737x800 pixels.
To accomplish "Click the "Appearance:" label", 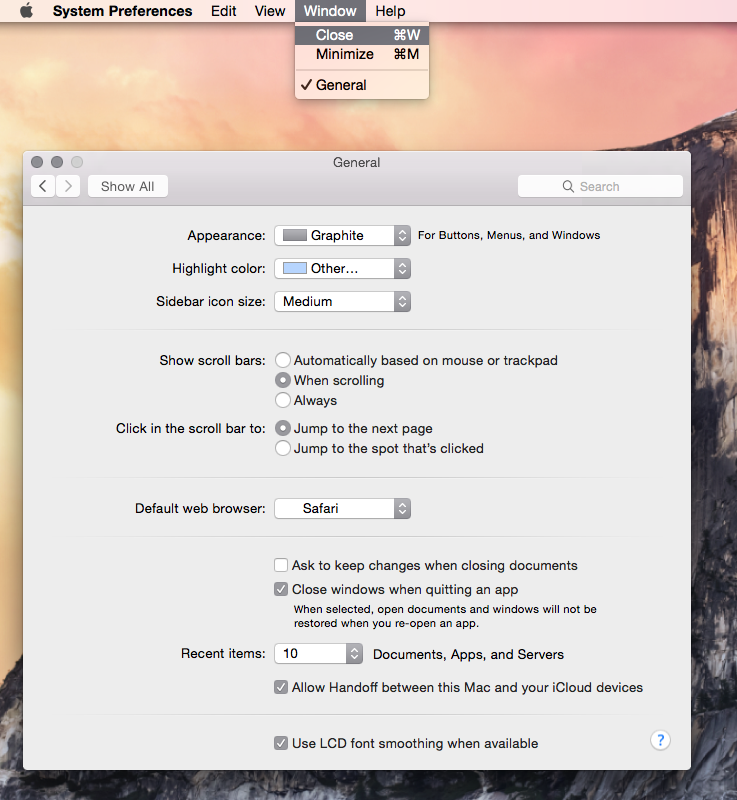I will coord(226,235).
